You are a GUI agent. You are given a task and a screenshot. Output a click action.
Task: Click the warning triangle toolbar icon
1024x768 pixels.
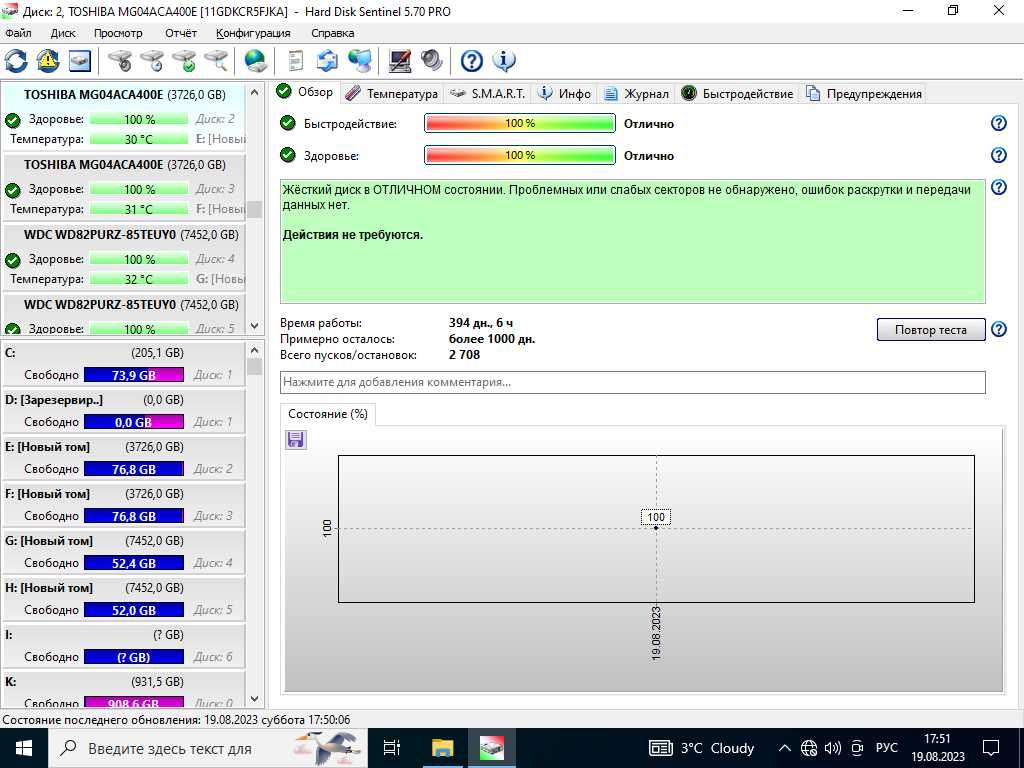coord(48,61)
